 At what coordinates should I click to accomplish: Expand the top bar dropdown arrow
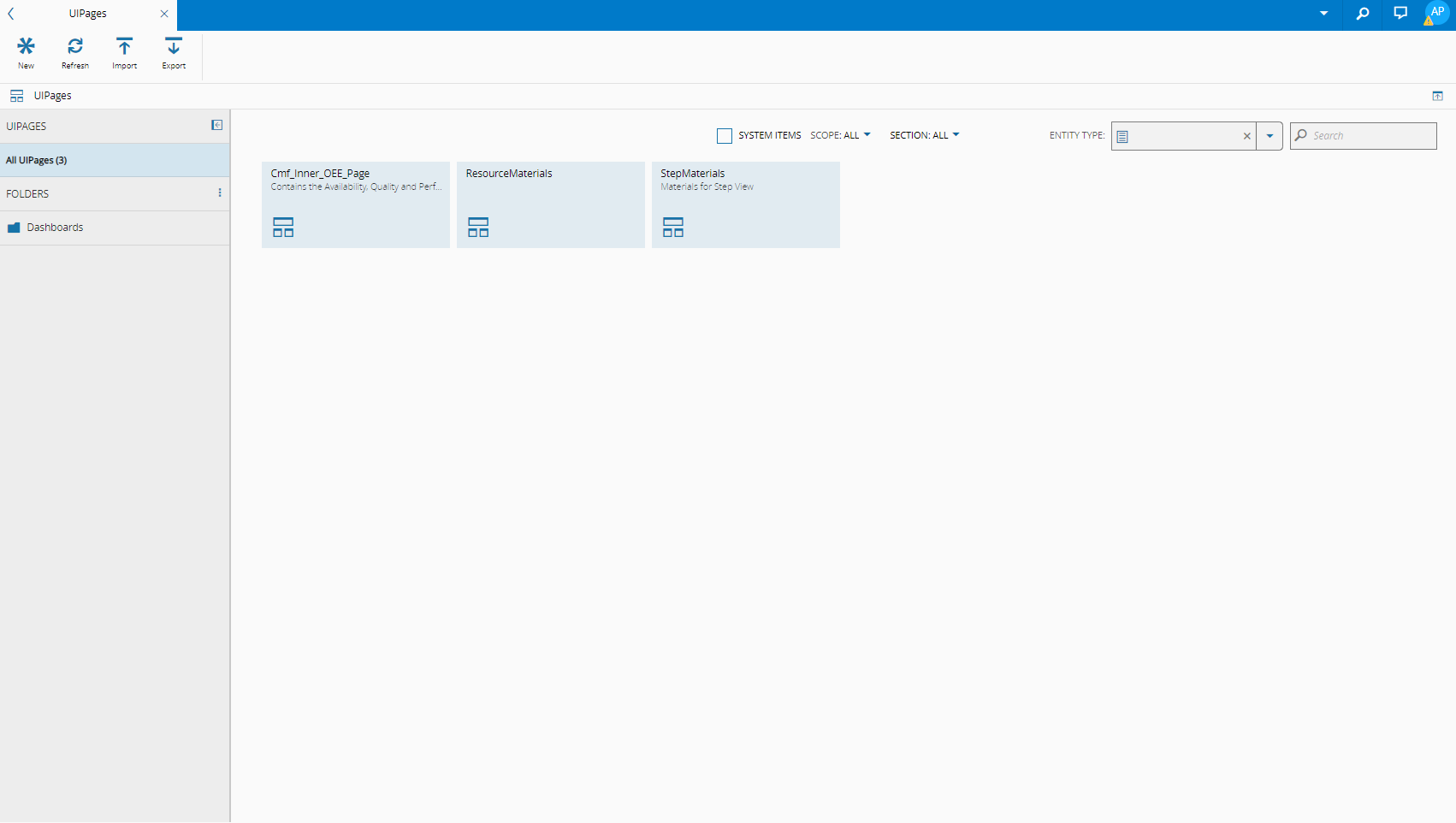(1323, 14)
